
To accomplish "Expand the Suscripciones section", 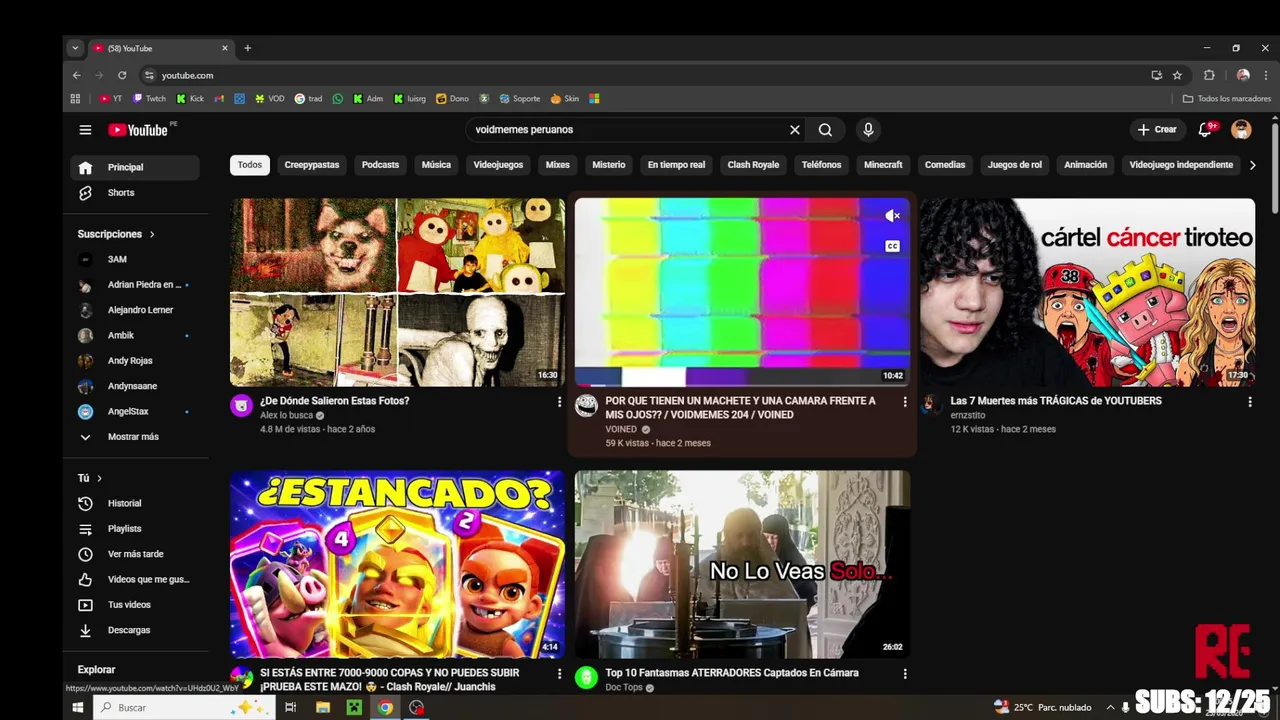I will (x=117, y=234).
